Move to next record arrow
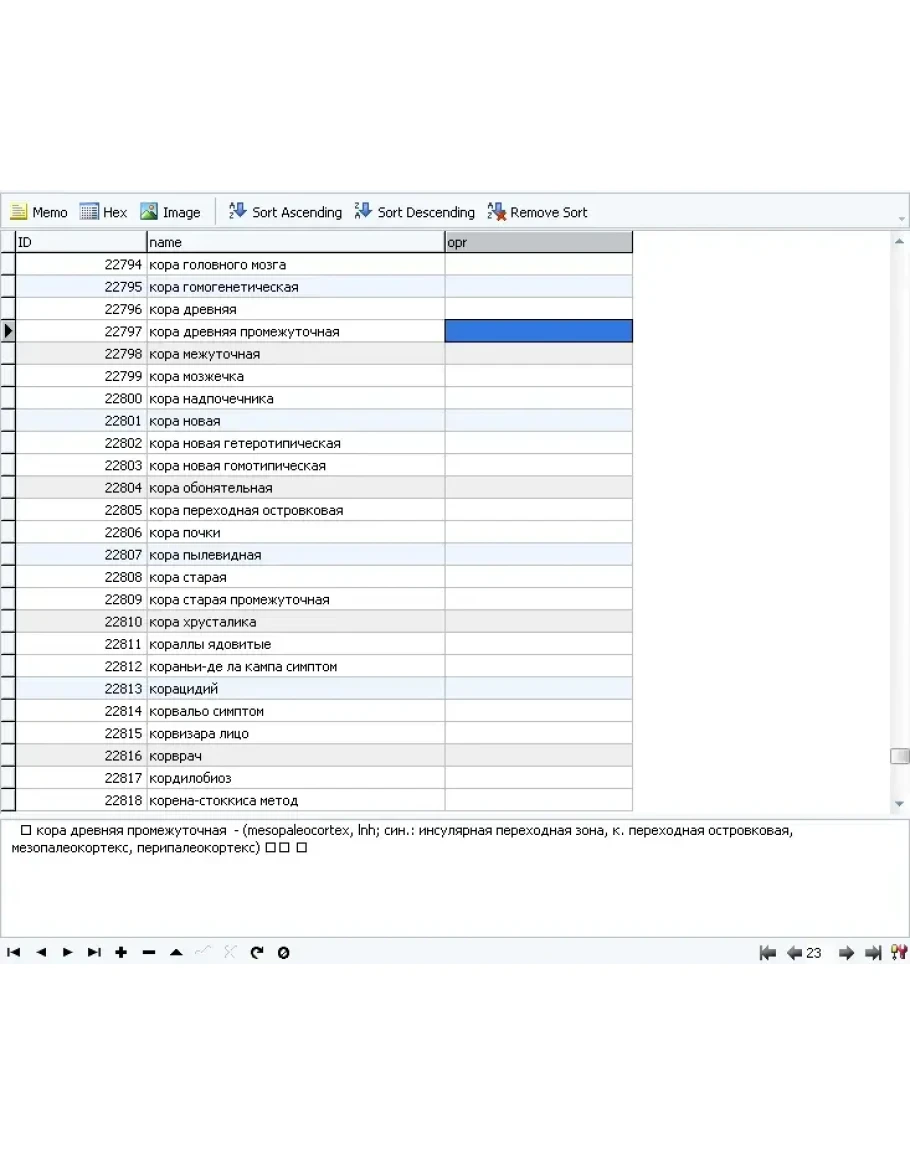910x1155 pixels. click(x=68, y=953)
